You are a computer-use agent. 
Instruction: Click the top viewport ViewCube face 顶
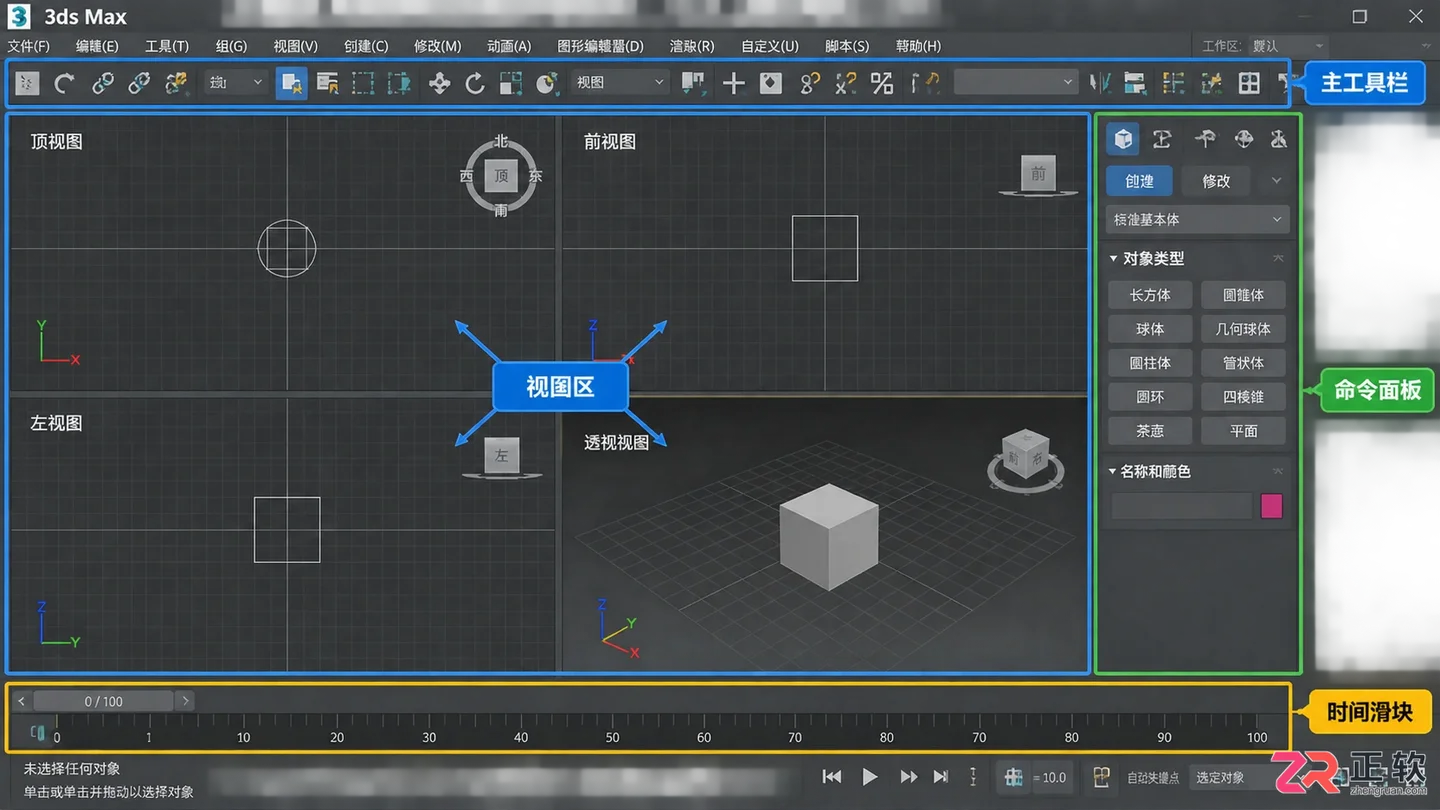point(501,176)
